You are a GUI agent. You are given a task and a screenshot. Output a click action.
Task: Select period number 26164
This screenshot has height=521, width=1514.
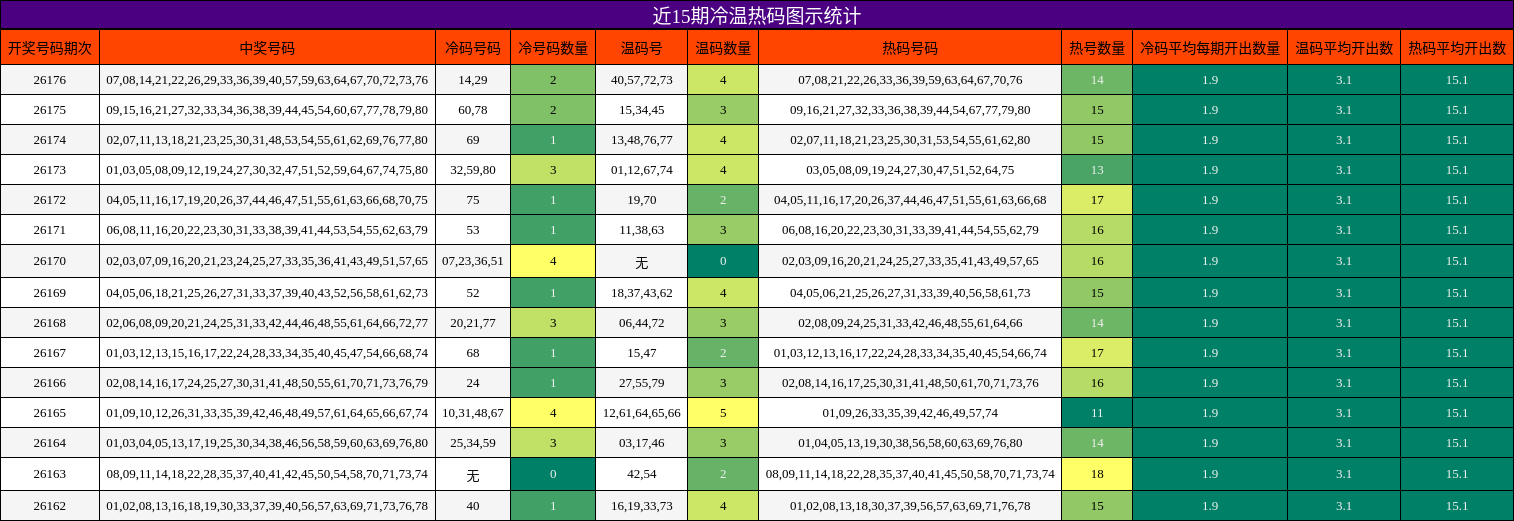tap(50, 443)
